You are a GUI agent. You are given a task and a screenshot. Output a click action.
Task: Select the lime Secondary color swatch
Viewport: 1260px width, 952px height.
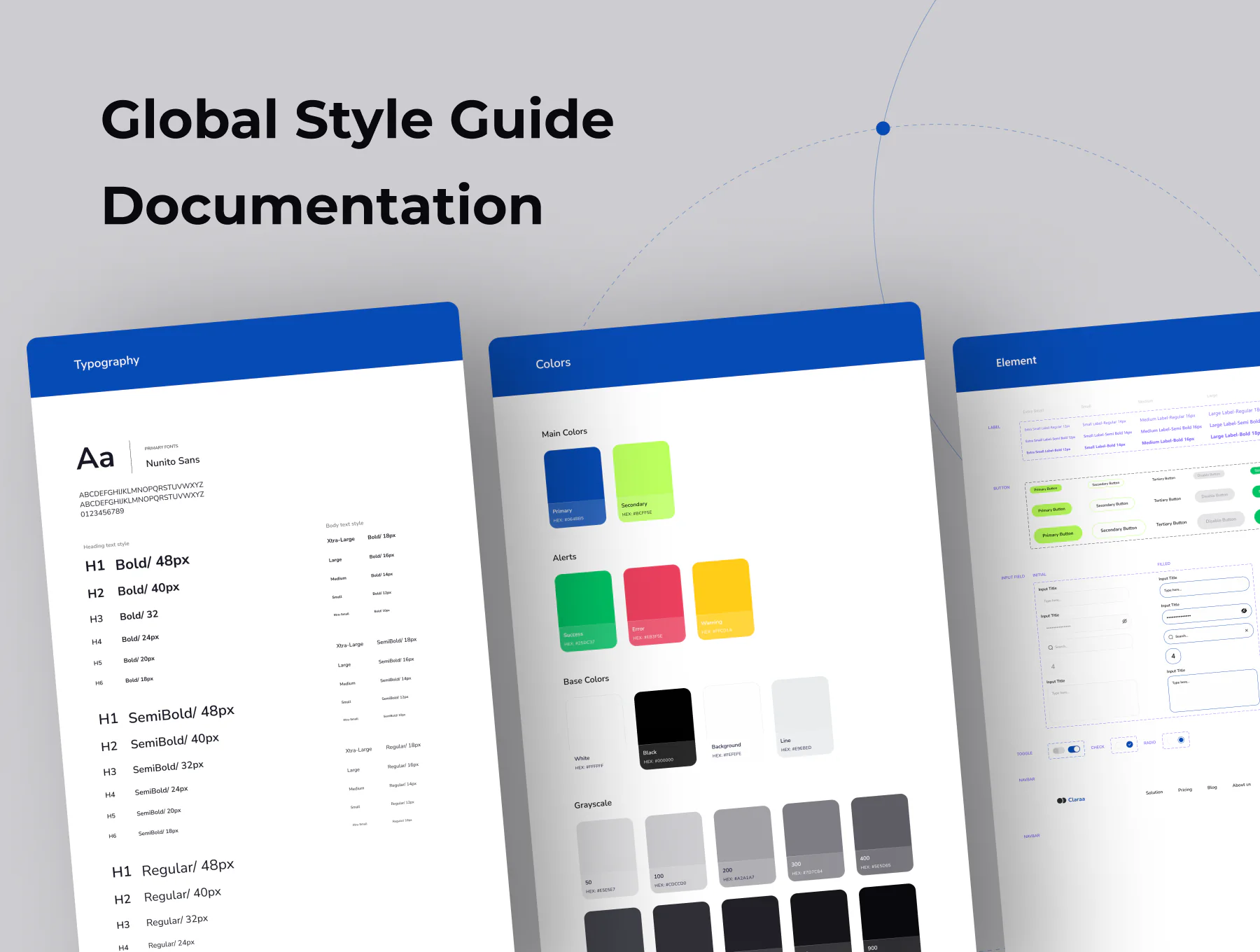tap(643, 482)
